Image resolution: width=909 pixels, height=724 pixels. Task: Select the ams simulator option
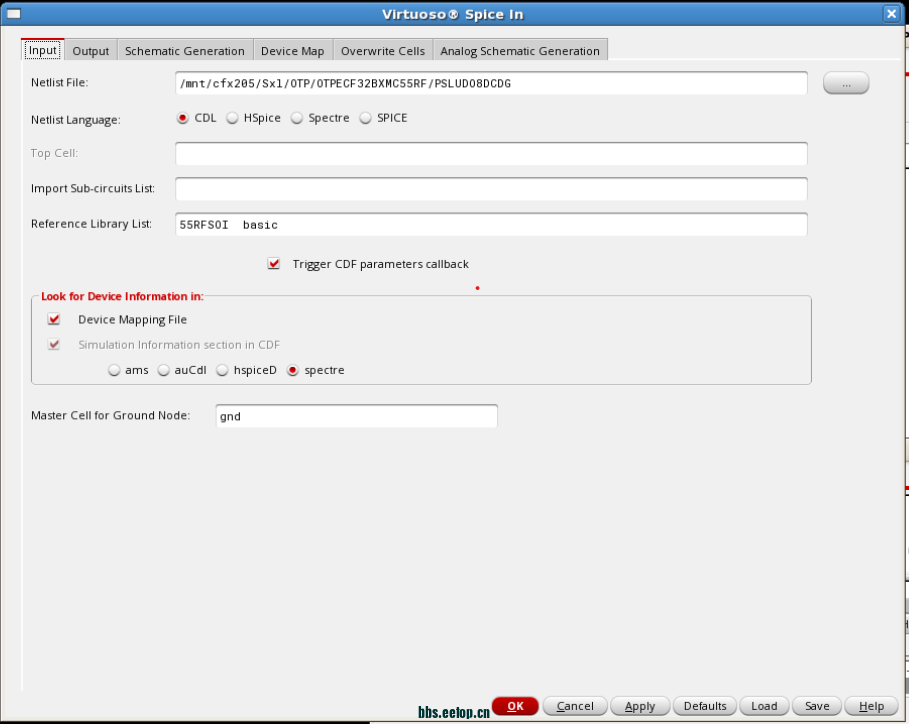(114, 370)
